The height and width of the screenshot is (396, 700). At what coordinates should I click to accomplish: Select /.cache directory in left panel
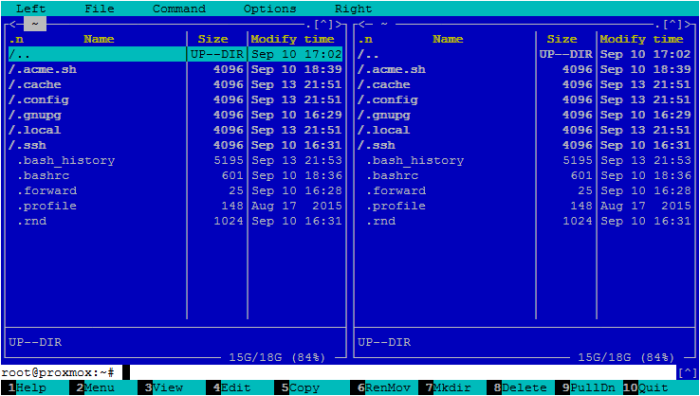[x=175, y=85]
